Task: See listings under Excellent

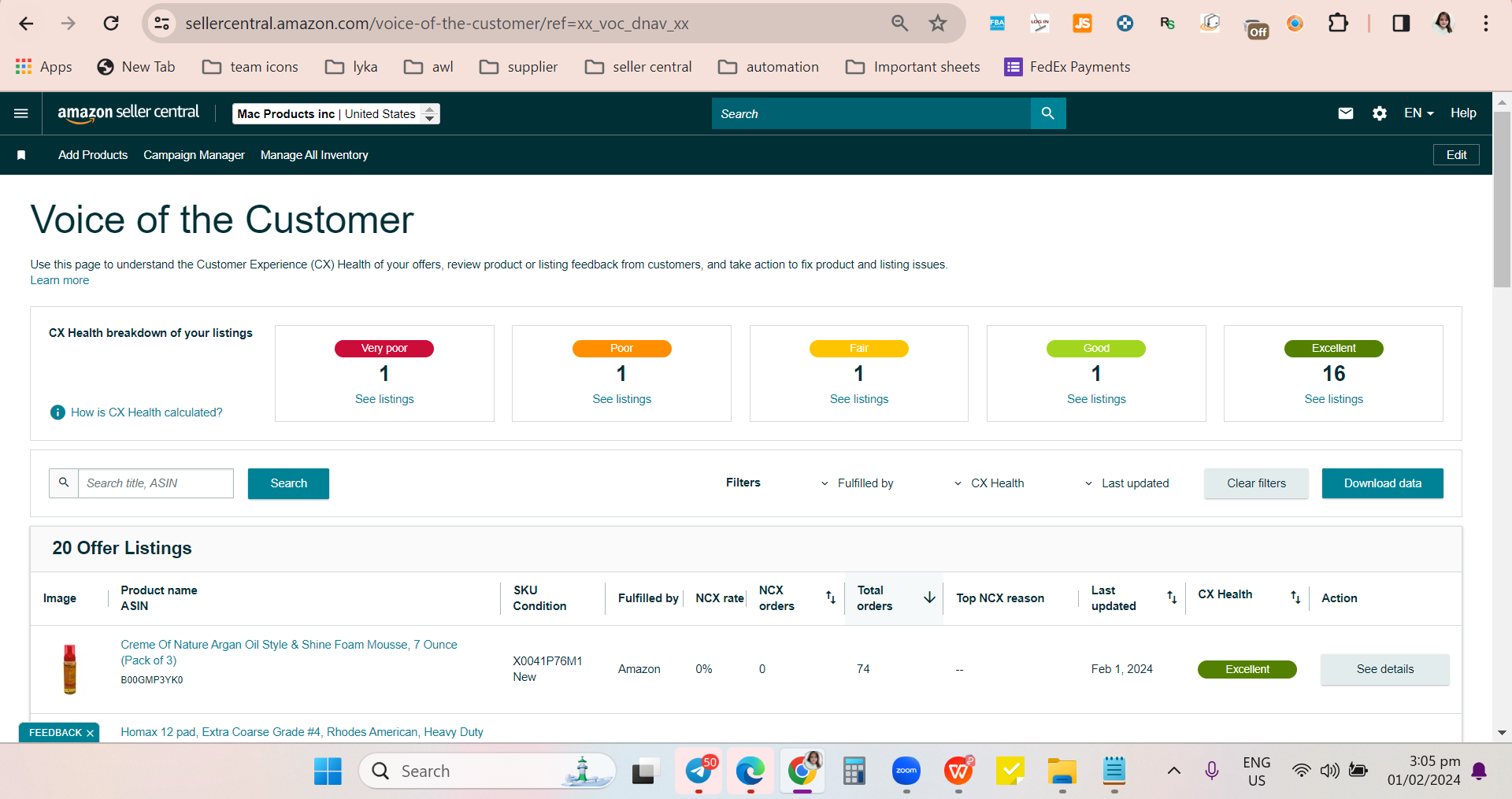Action: pos(1333,399)
